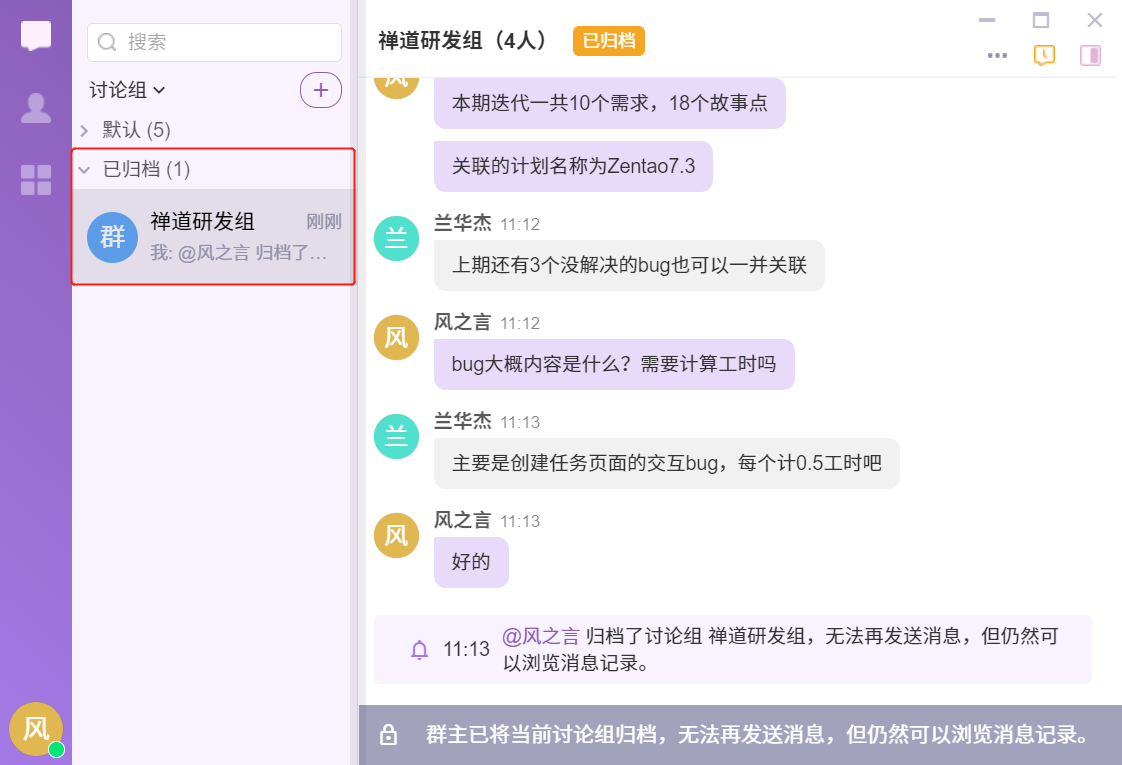Click the 禅道研发组（4人）chat title

pyautogui.click(x=464, y=41)
